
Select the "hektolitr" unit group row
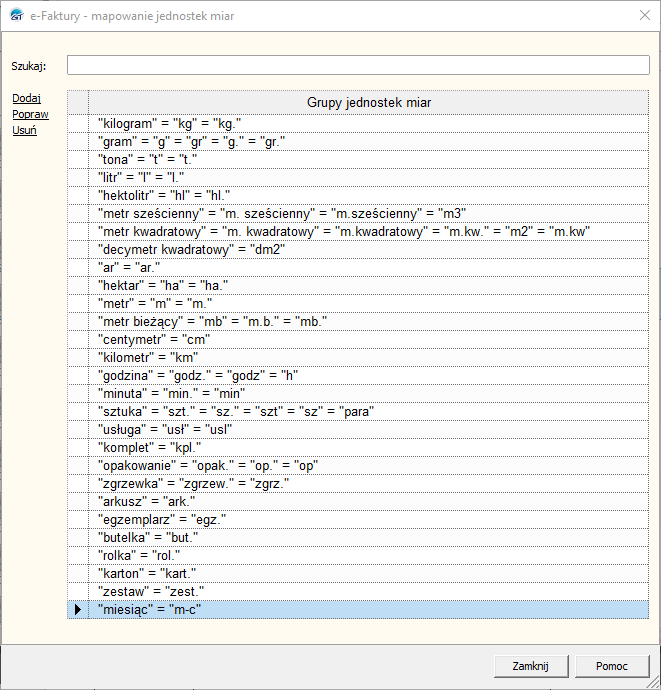point(165,195)
